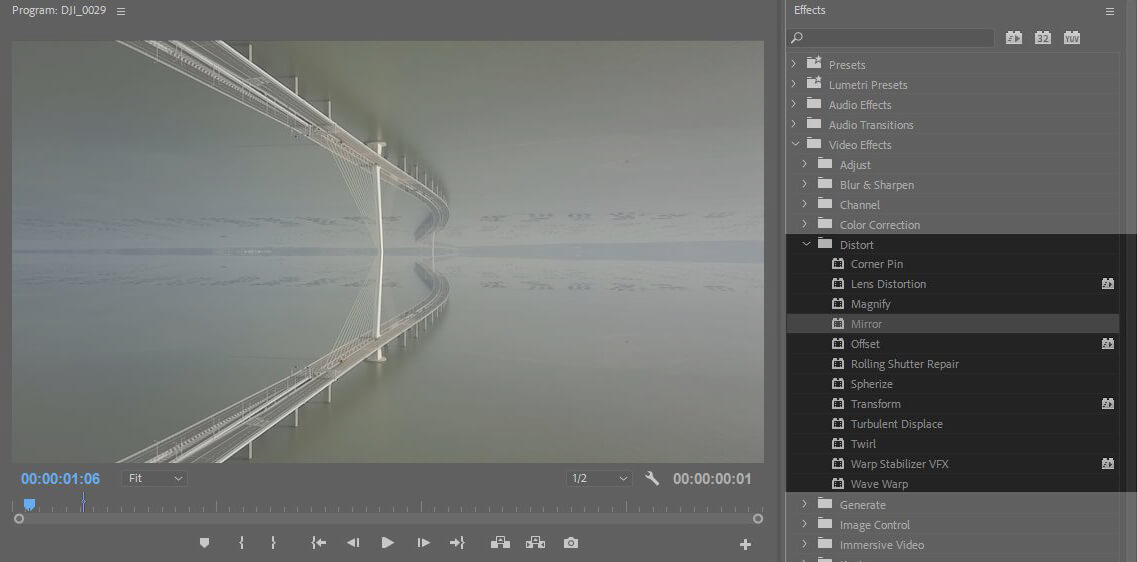Filter by YUV Effects icon

pos(1072,38)
